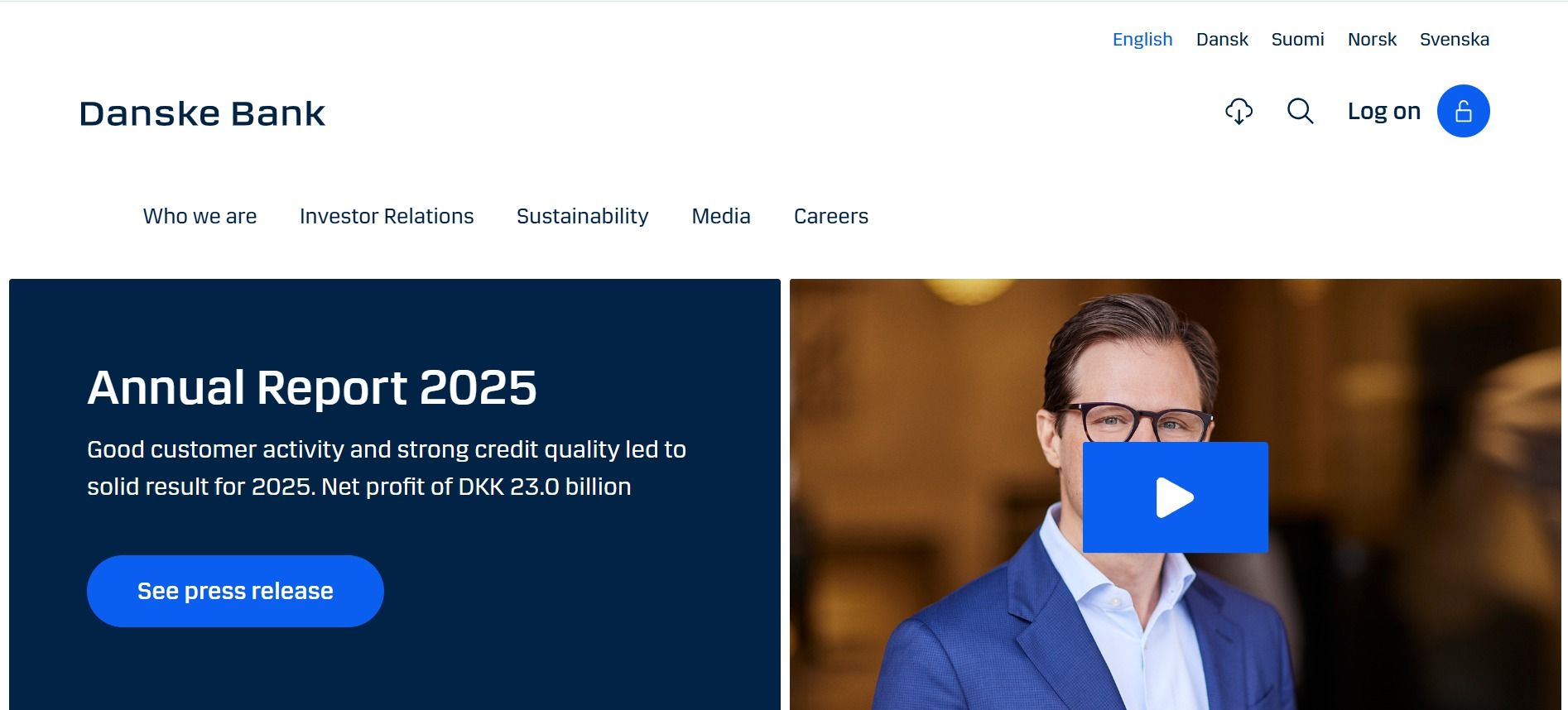Switch site language to Norsk

pyautogui.click(x=1372, y=39)
